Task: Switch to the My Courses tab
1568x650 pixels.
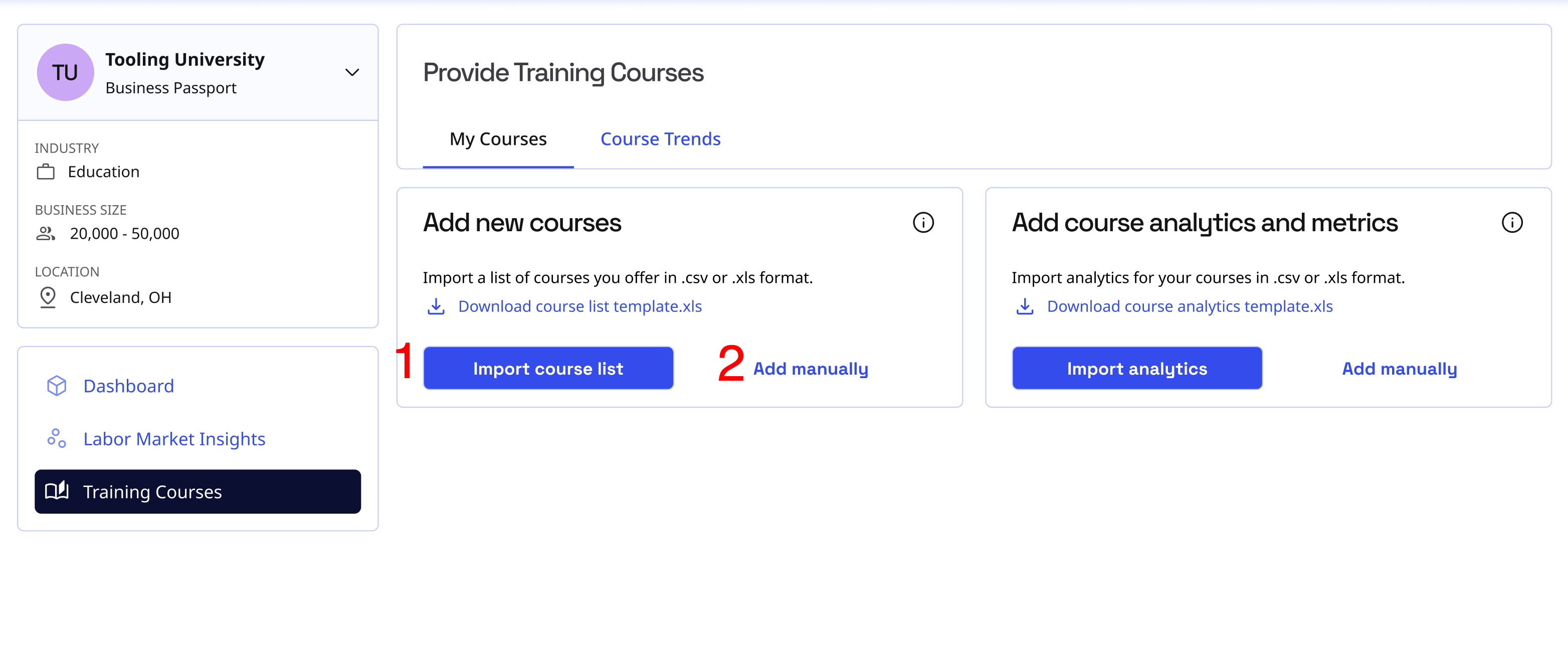Action: tap(498, 139)
